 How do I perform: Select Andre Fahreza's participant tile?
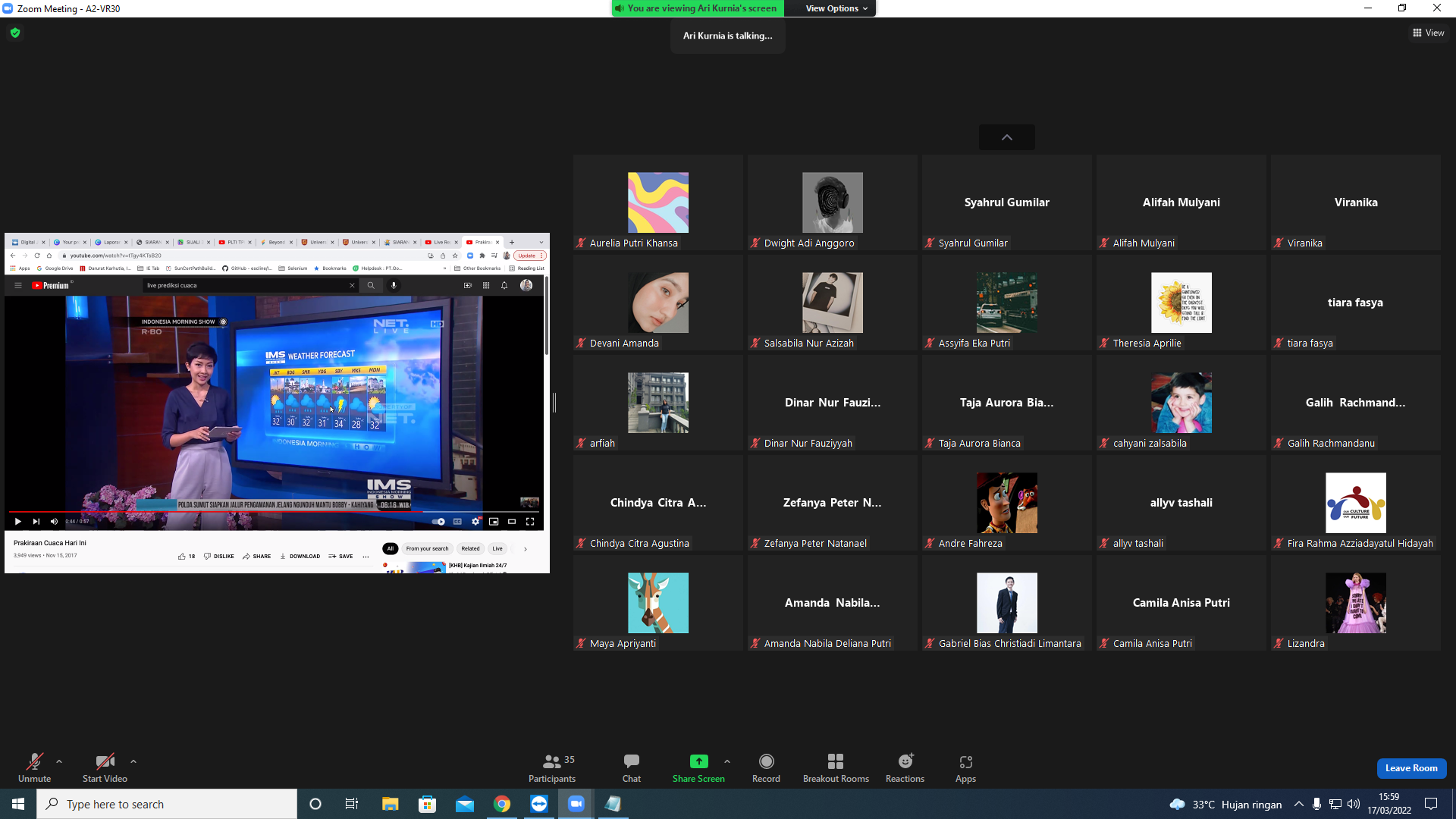click(x=1007, y=503)
